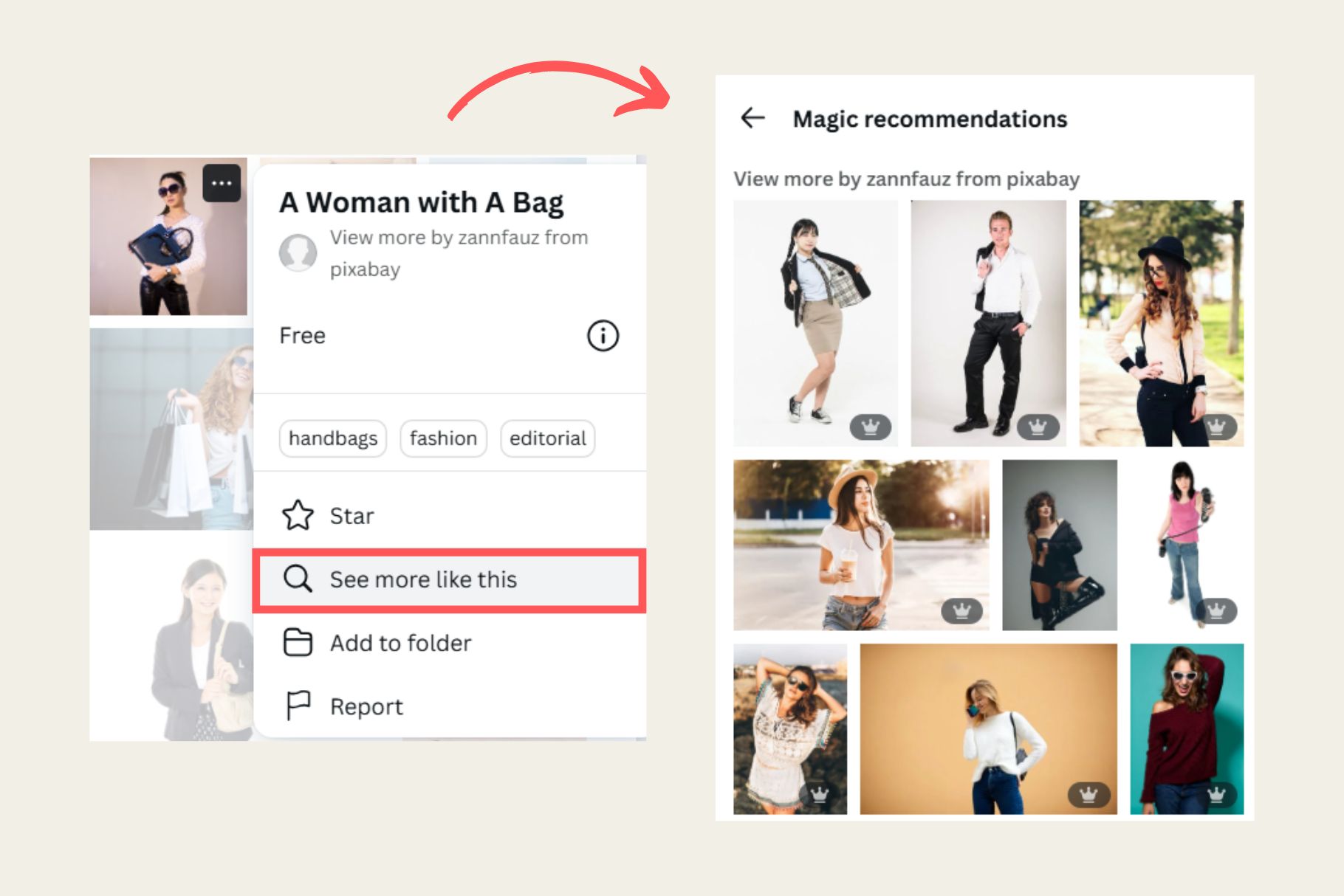Click the zannfauz author avatar icon
Screen dimensions: 1344x896
tap(298, 253)
